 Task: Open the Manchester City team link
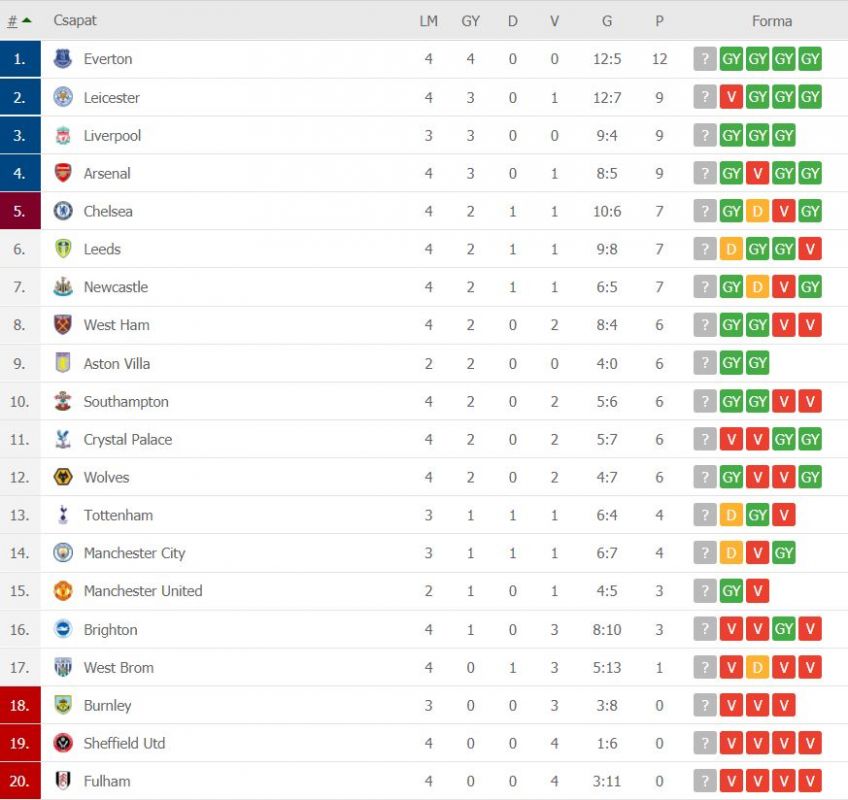click(x=134, y=553)
